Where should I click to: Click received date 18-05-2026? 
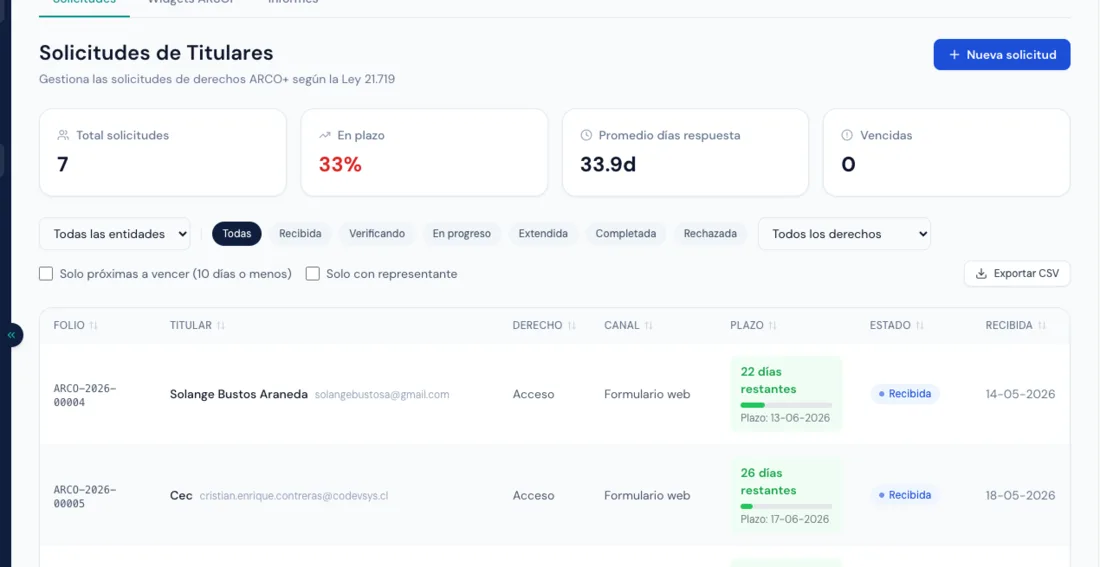1020,495
